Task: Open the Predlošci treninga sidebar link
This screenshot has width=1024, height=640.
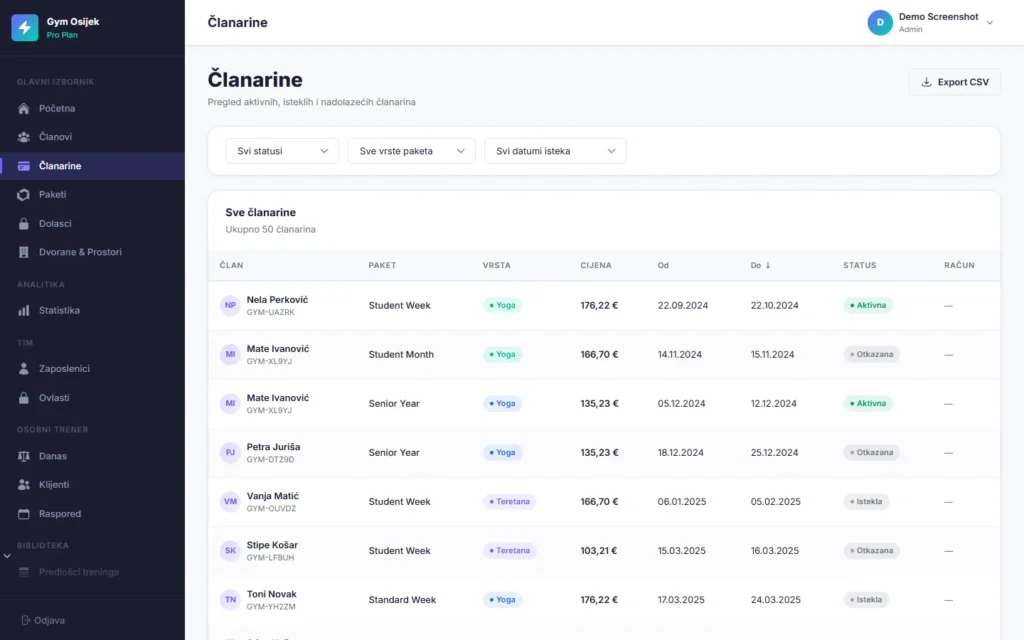Action: 92,572
